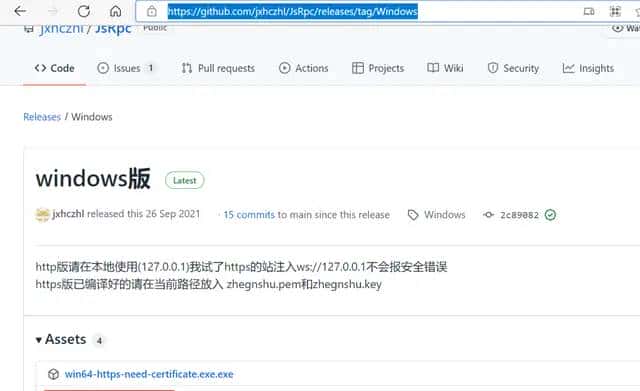Image resolution: width=640 pixels, height=391 pixels.
Task: Open the Security tab
Action: coord(513,68)
